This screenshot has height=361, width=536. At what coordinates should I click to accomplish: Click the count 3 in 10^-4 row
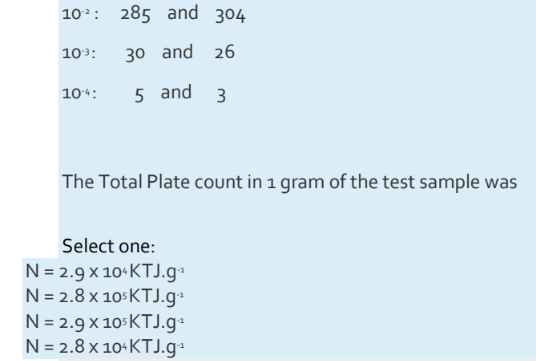click(222, 95)
